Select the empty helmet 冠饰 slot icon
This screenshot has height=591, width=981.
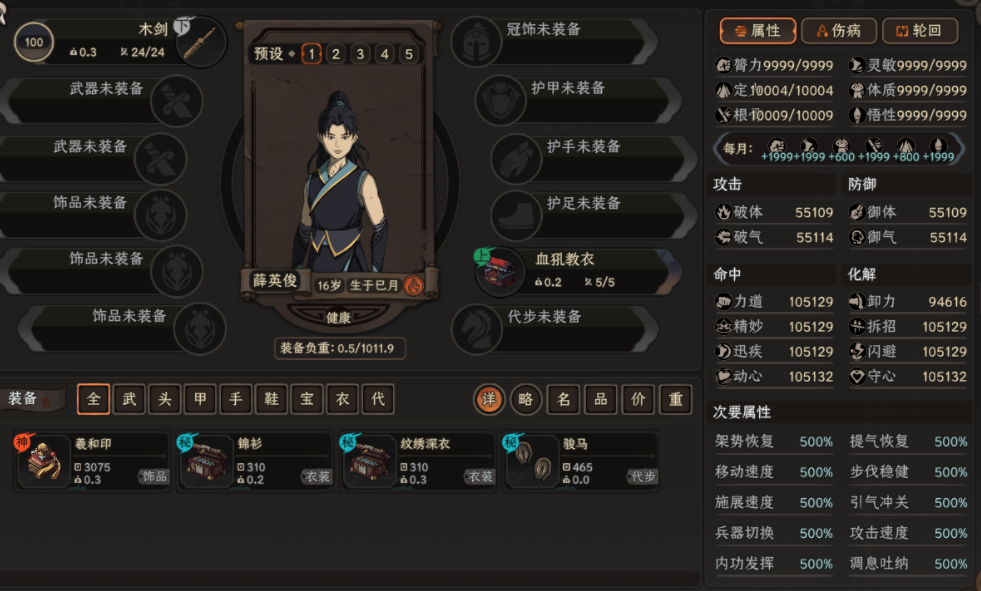476,42
